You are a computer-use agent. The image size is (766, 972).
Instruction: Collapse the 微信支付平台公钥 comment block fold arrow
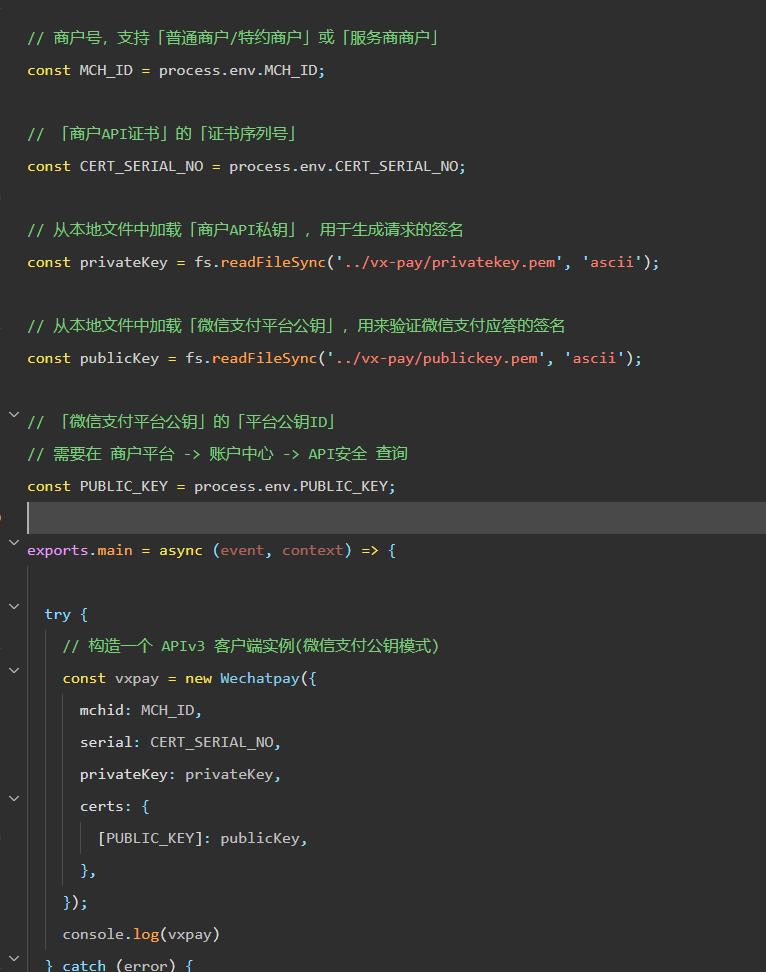coord(14,414)
